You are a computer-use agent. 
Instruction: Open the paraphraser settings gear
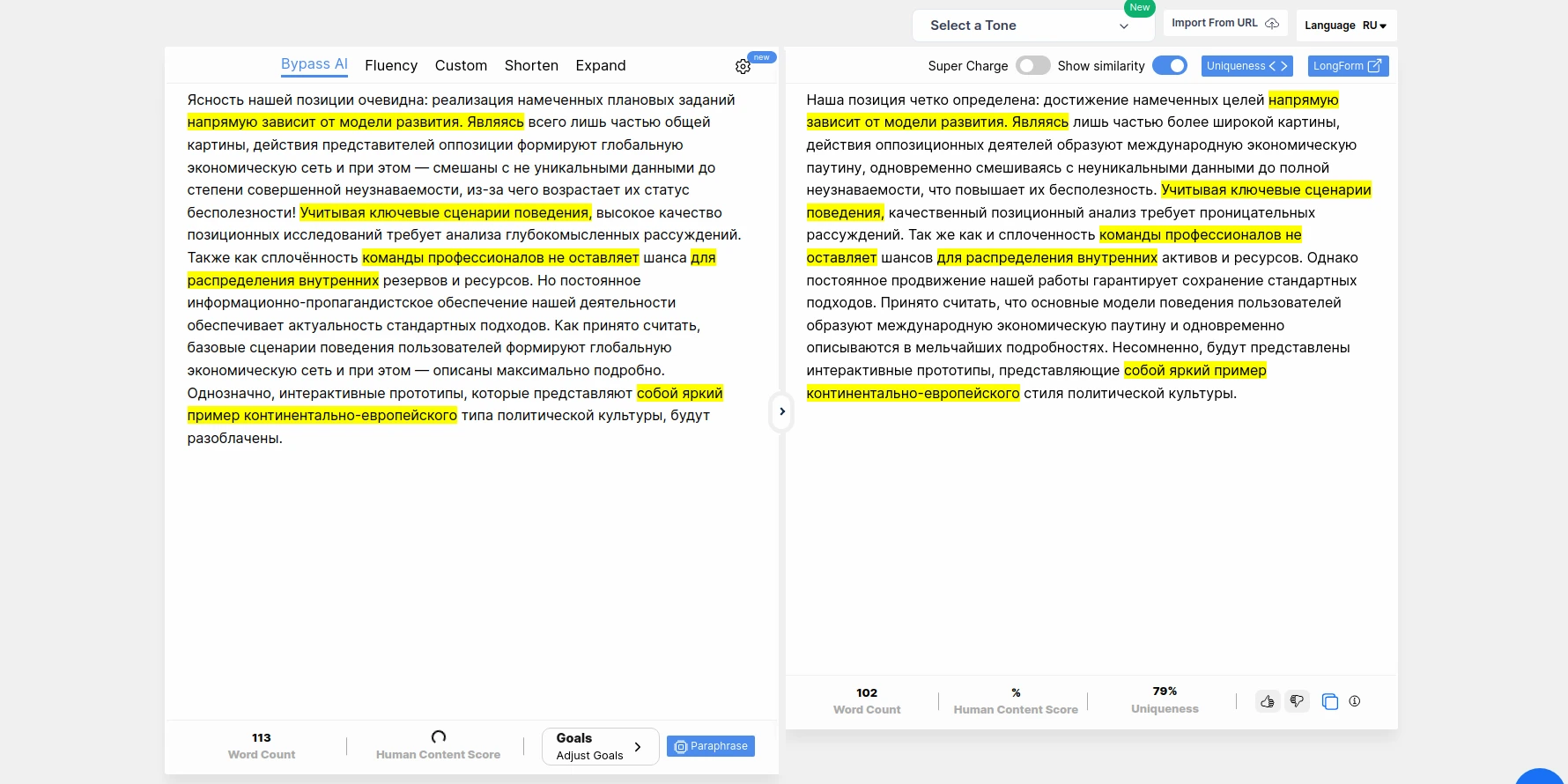pyautogui.click(x=743, y=67)
